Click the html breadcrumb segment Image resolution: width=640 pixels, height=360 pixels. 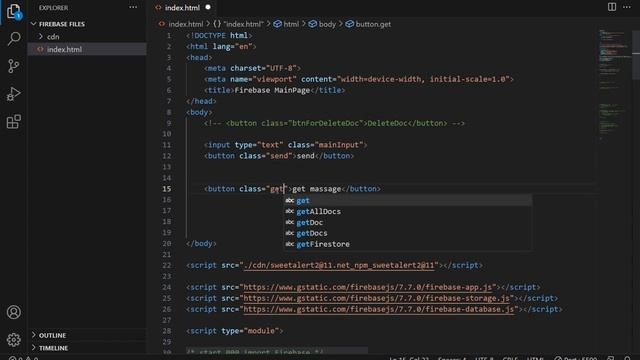pos(287,24)
